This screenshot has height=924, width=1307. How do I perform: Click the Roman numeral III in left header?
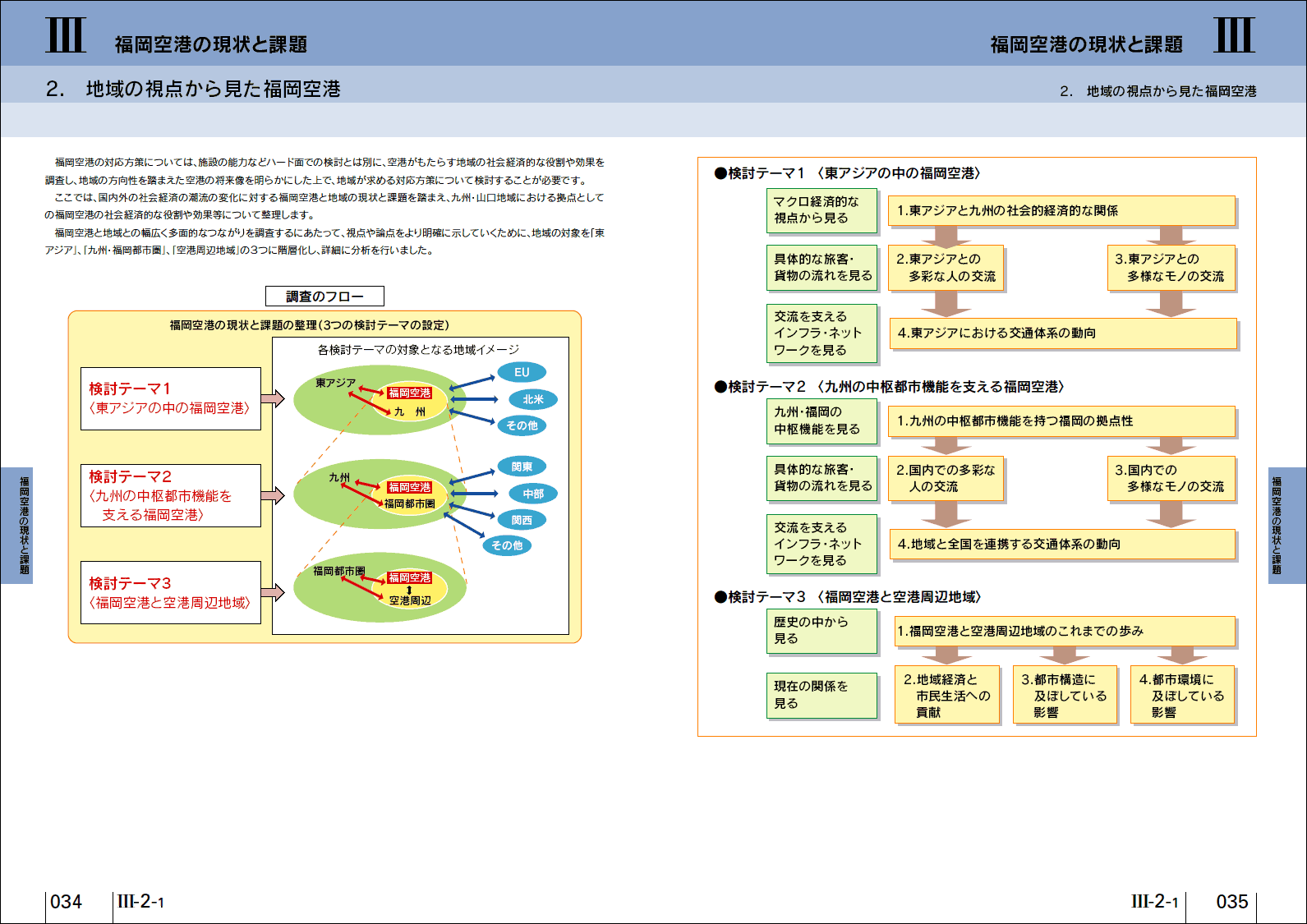66,35
